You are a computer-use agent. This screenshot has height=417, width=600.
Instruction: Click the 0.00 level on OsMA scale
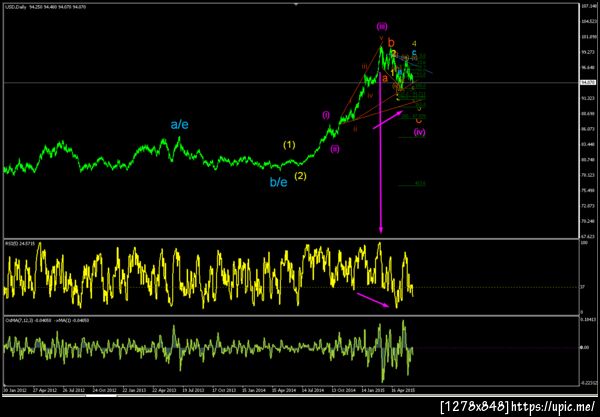point(585,347)
